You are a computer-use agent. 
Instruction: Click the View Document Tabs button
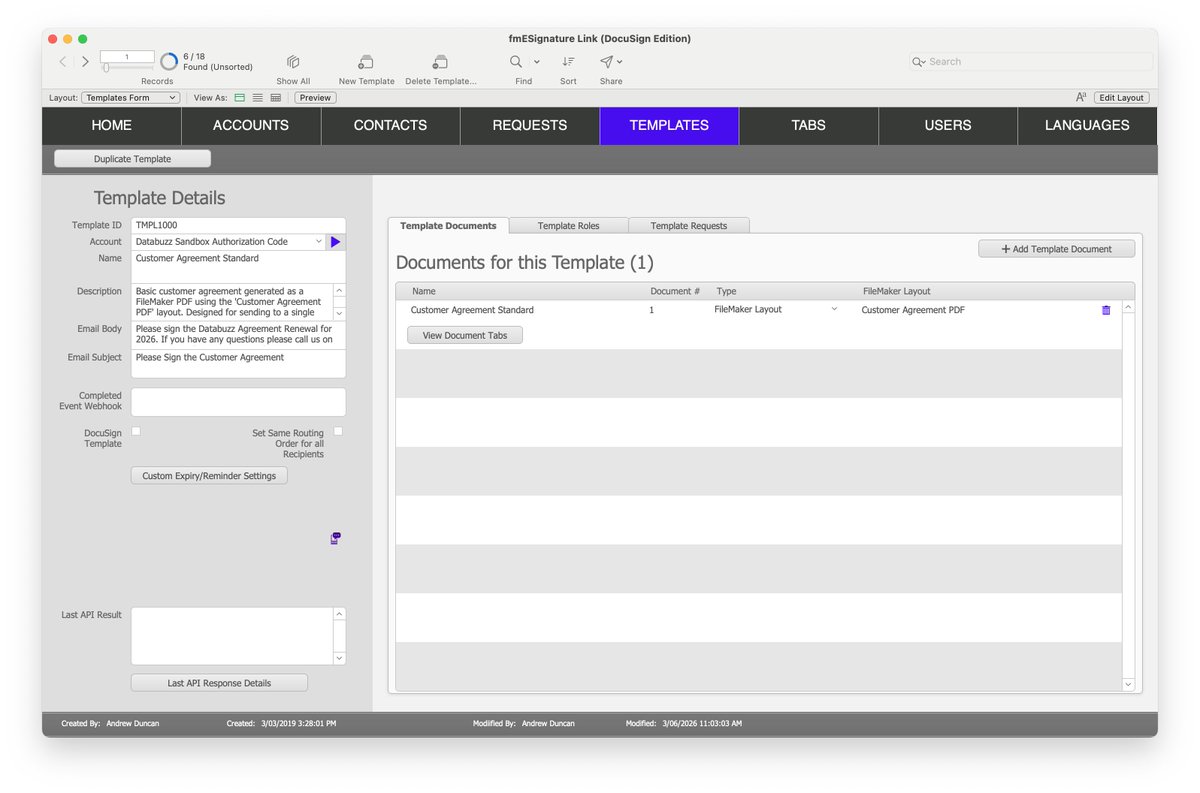point(465,336)
